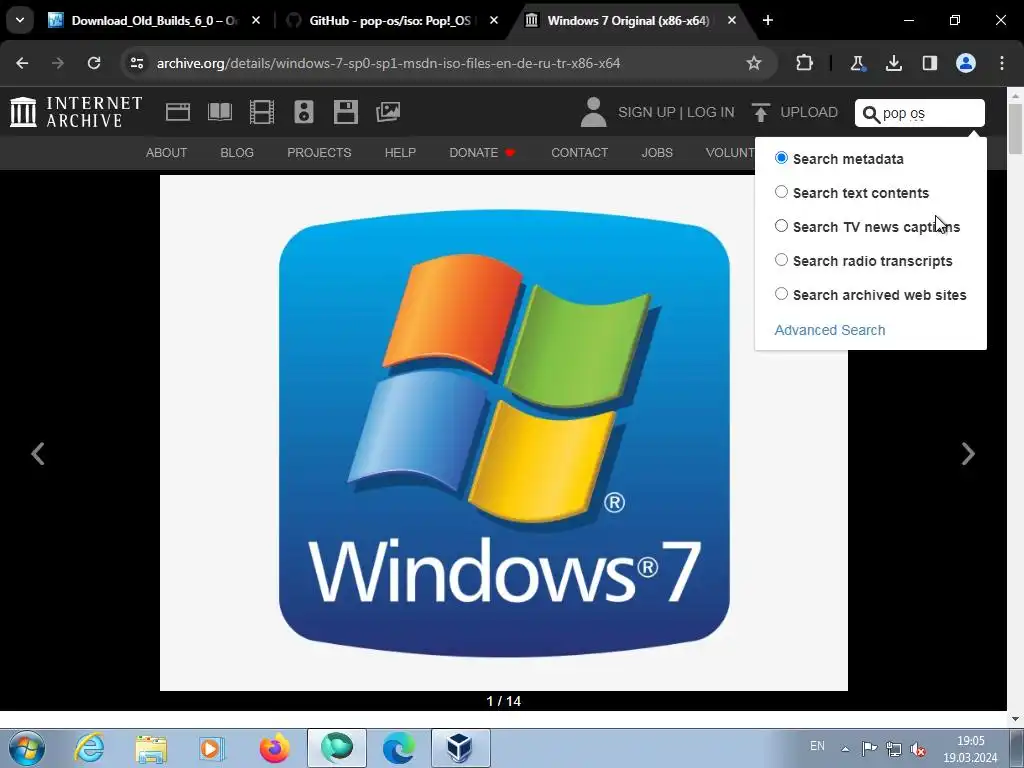The image size is (1024, 768).
Task: Select Search archived web sites option
Action: click(781, 294)
